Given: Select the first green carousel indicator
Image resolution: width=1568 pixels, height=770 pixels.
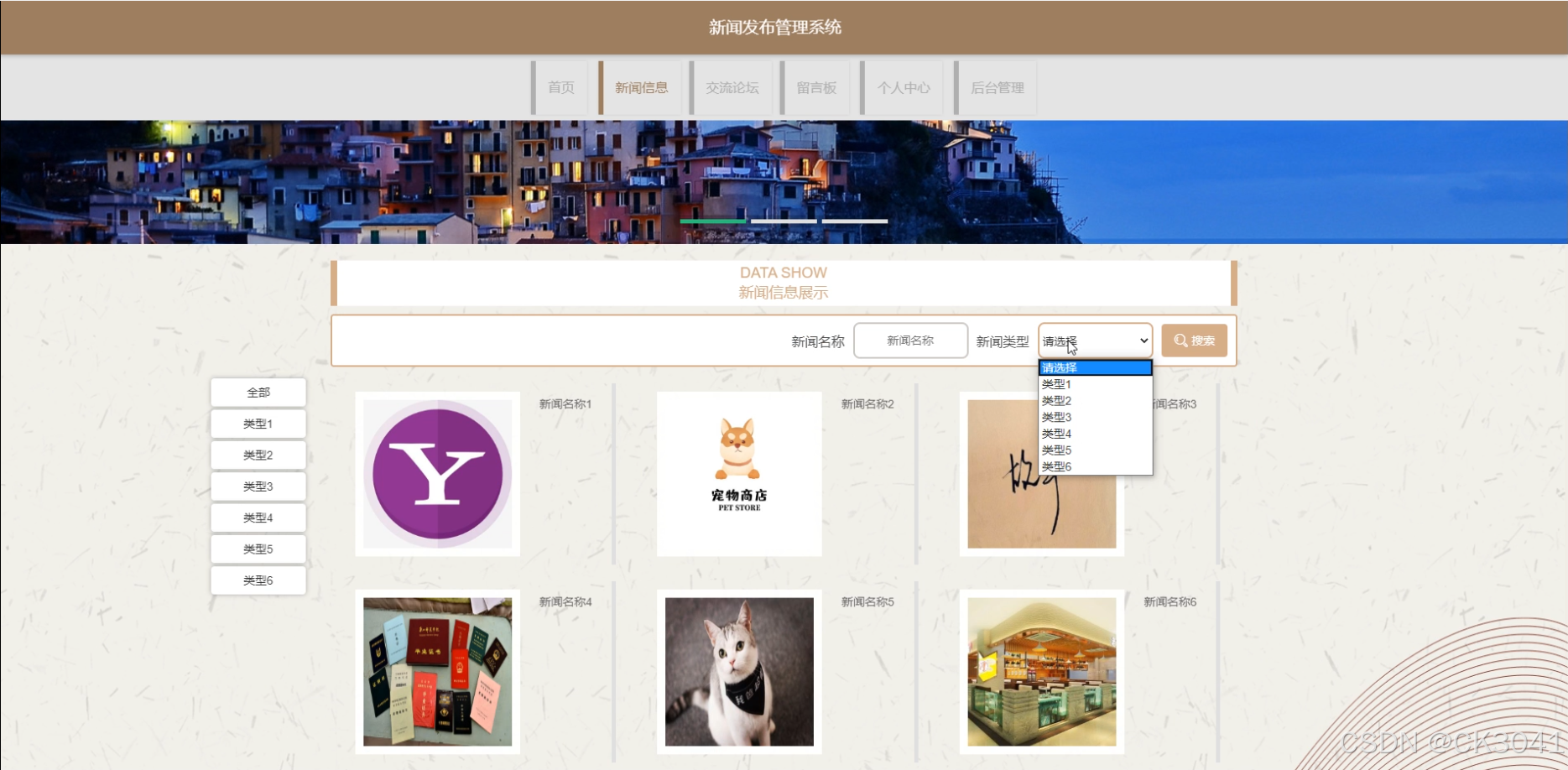Looking at the screenshot, I should click(x=712, y=221).
